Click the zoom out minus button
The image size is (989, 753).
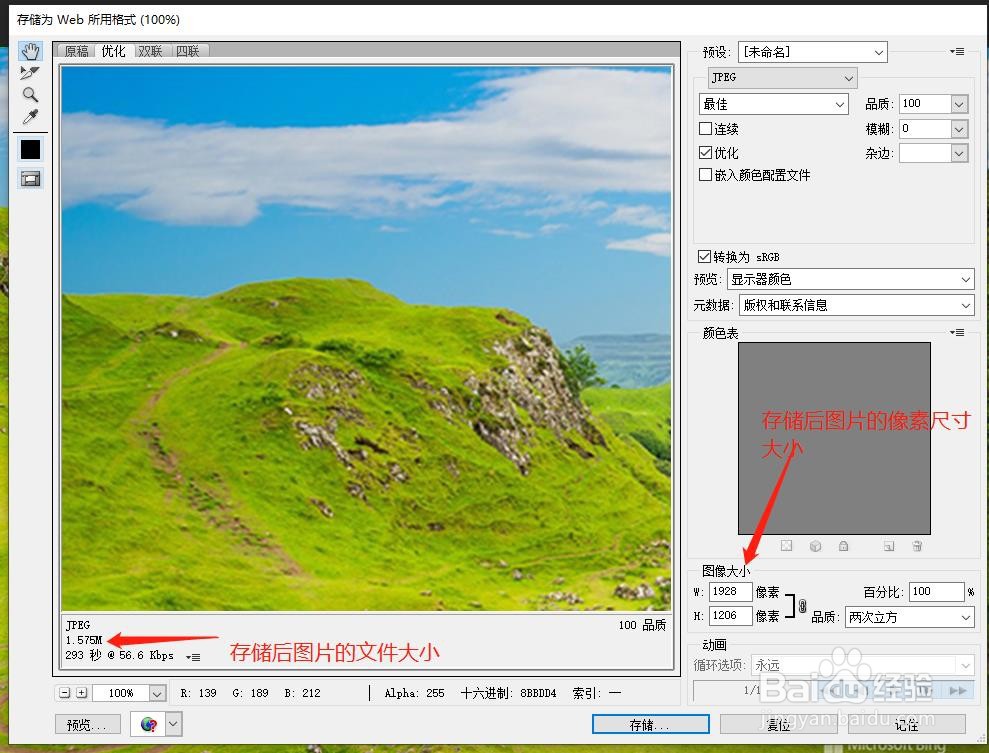[x=64, y=693]
